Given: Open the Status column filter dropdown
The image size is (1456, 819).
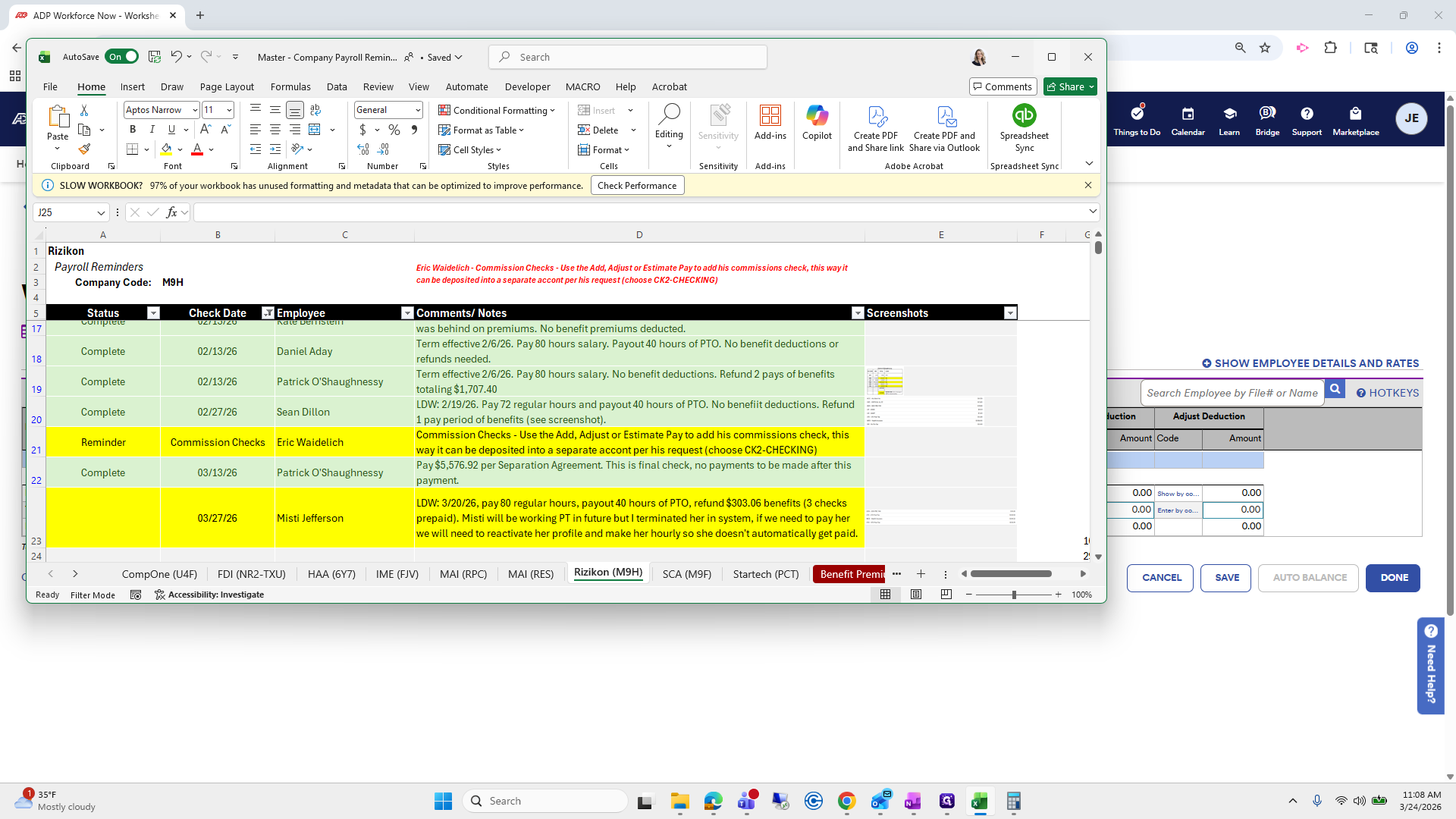Looking at the screenshot, I should pyautogui.click(x=153, y=313).
